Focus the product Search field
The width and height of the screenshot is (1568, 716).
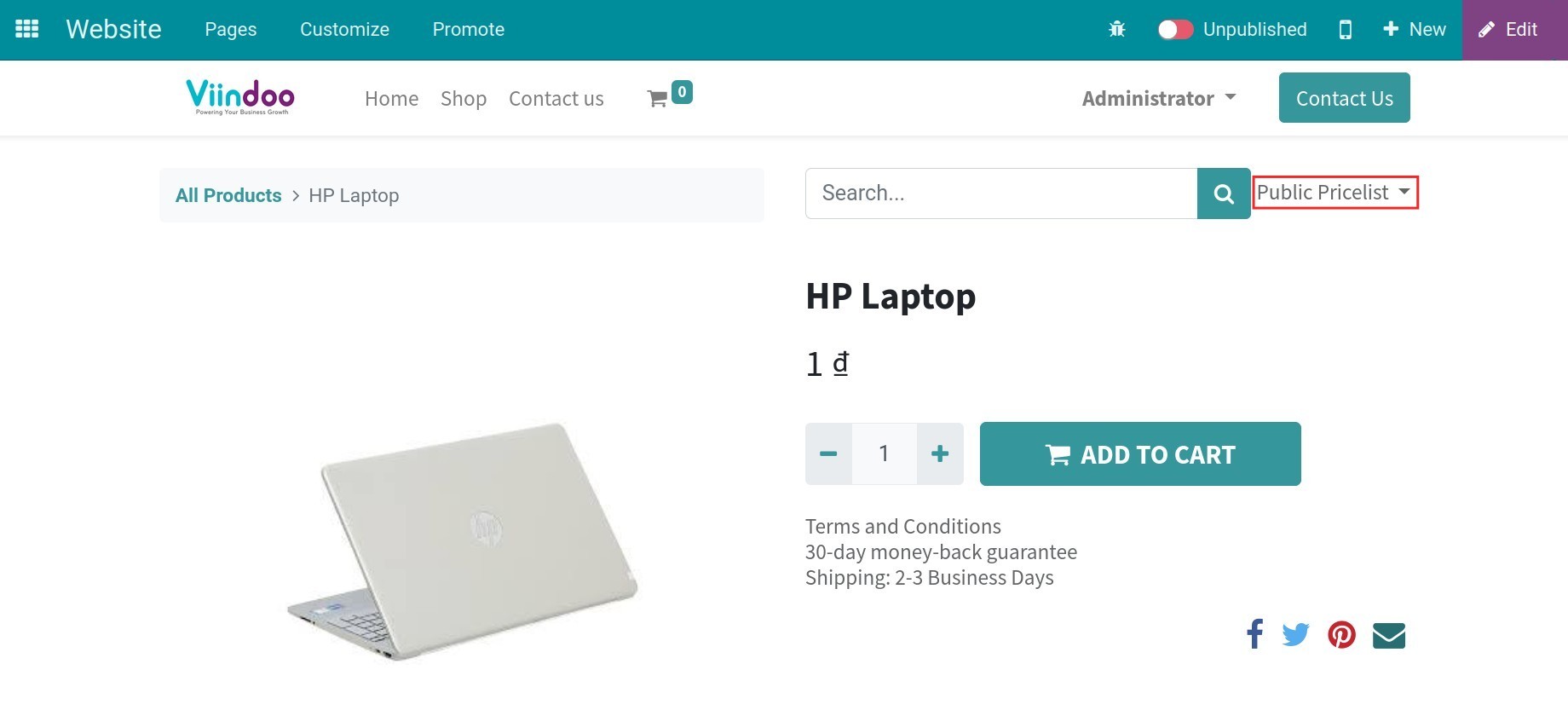click(1001, 193)
